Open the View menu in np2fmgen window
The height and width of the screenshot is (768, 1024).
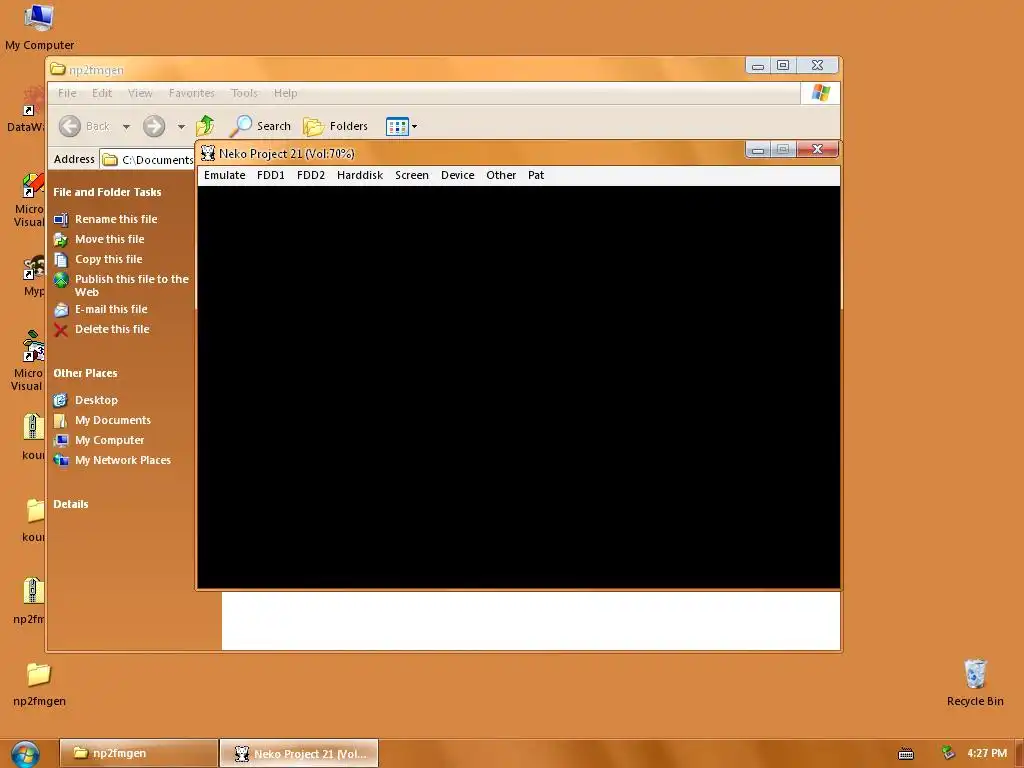coord(140,93)
